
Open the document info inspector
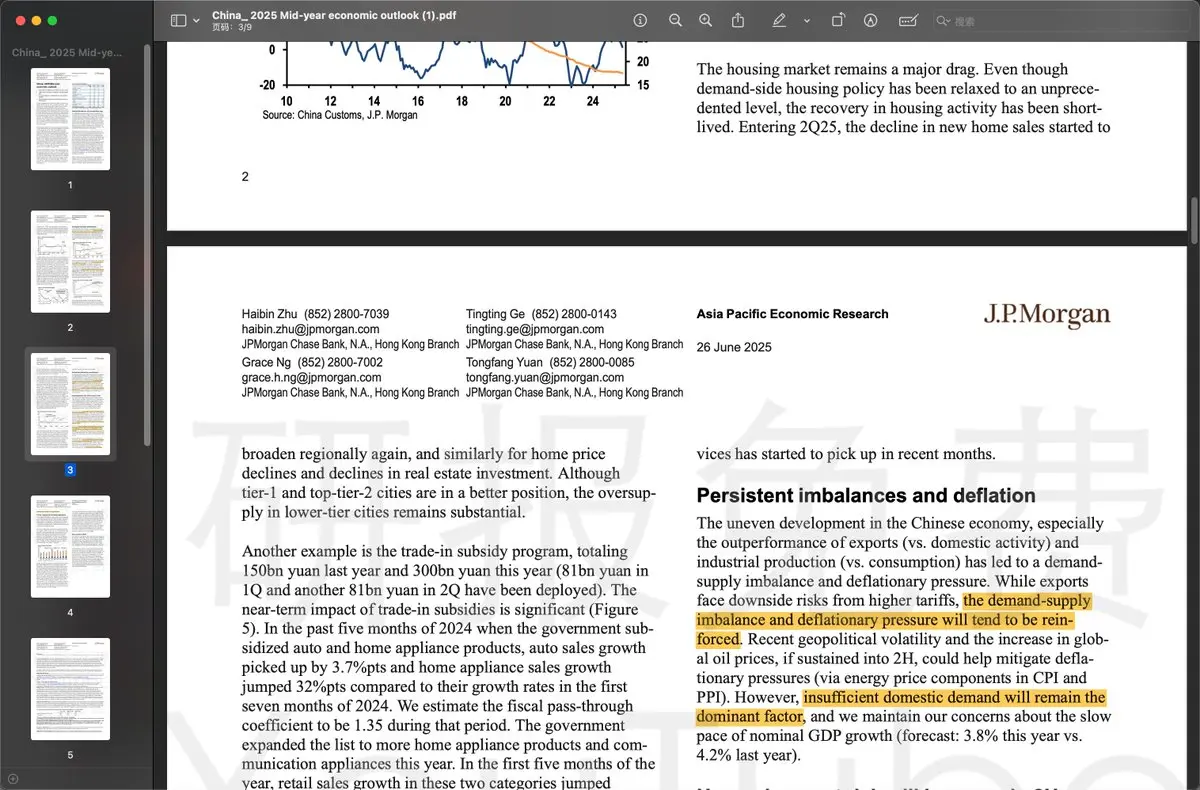(641, 20)
